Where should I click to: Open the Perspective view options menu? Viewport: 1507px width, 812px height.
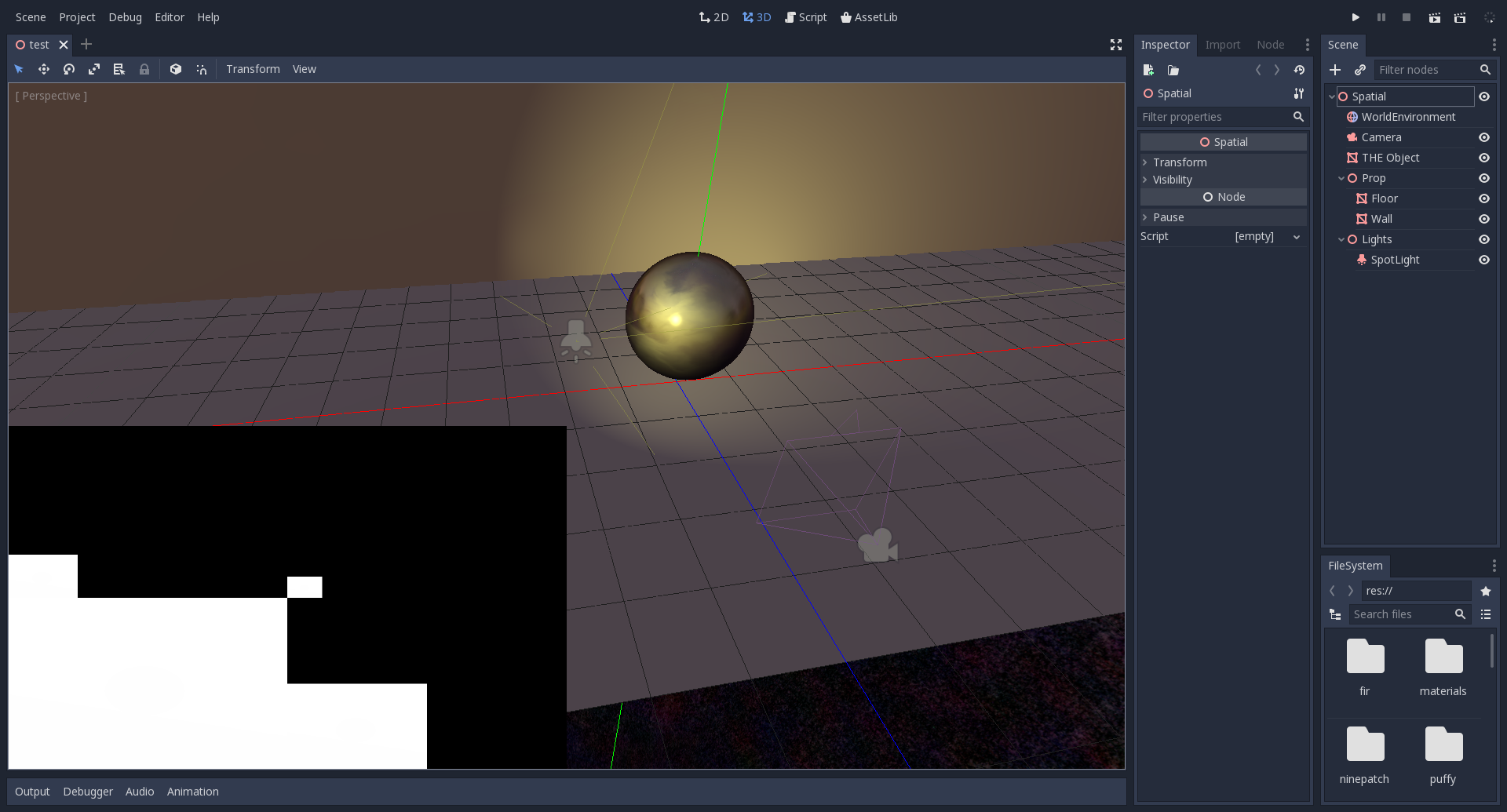tap(52, 96)
